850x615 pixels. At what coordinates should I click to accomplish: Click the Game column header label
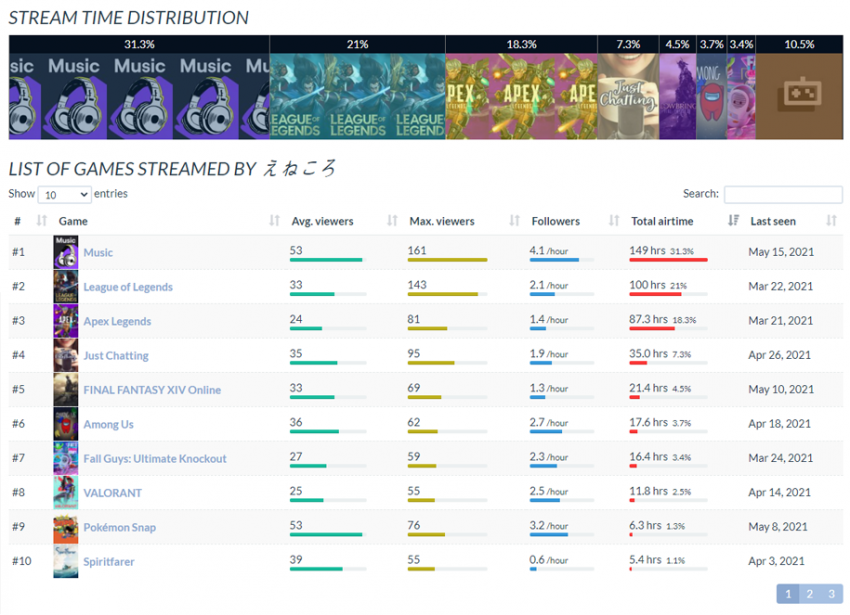[73, 221]
